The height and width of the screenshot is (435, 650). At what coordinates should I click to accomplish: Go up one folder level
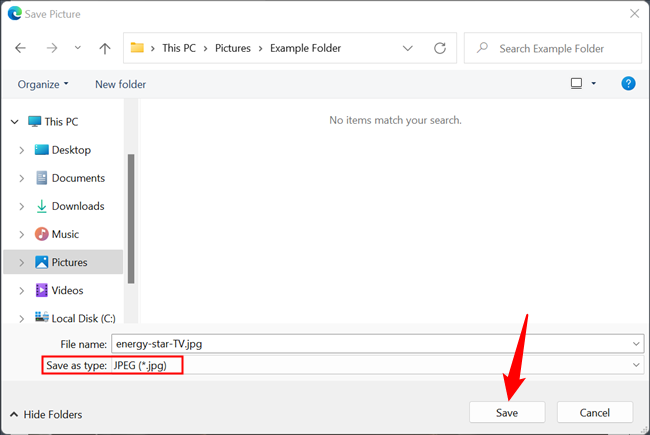(105, 49)
